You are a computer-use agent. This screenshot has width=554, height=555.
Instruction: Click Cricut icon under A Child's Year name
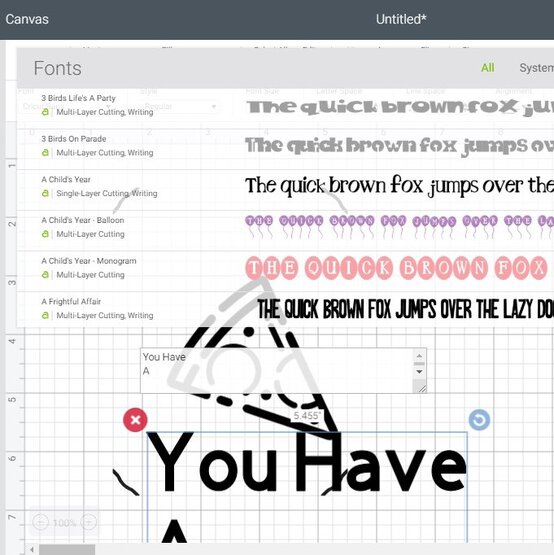pos(45,194)
